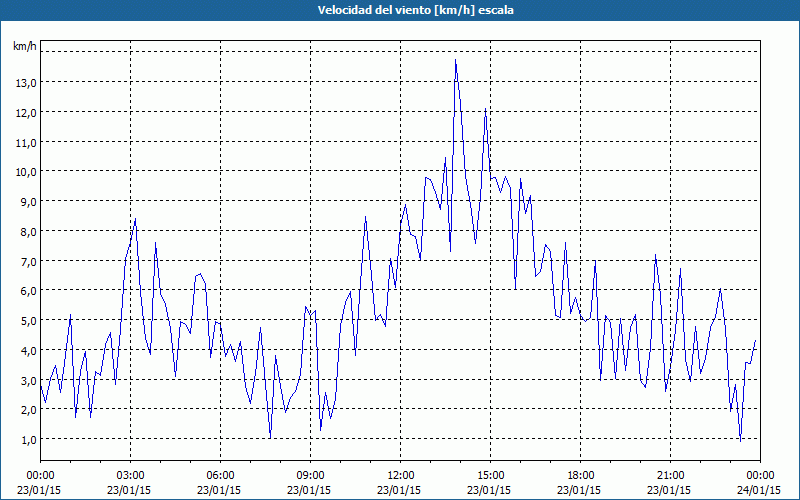Click the chart title 'Velocidad del viento [km/h] escala'
The height and width of the screenshot is (500, 800).
(x=415, y=10)
